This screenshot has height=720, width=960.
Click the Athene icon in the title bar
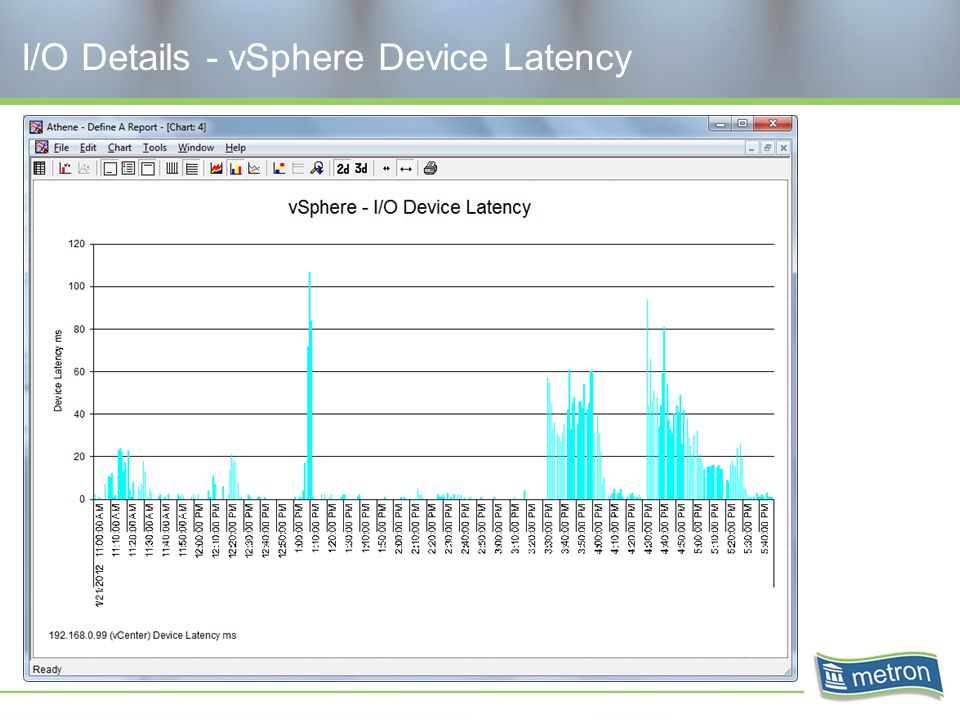(x=37, y=127)
